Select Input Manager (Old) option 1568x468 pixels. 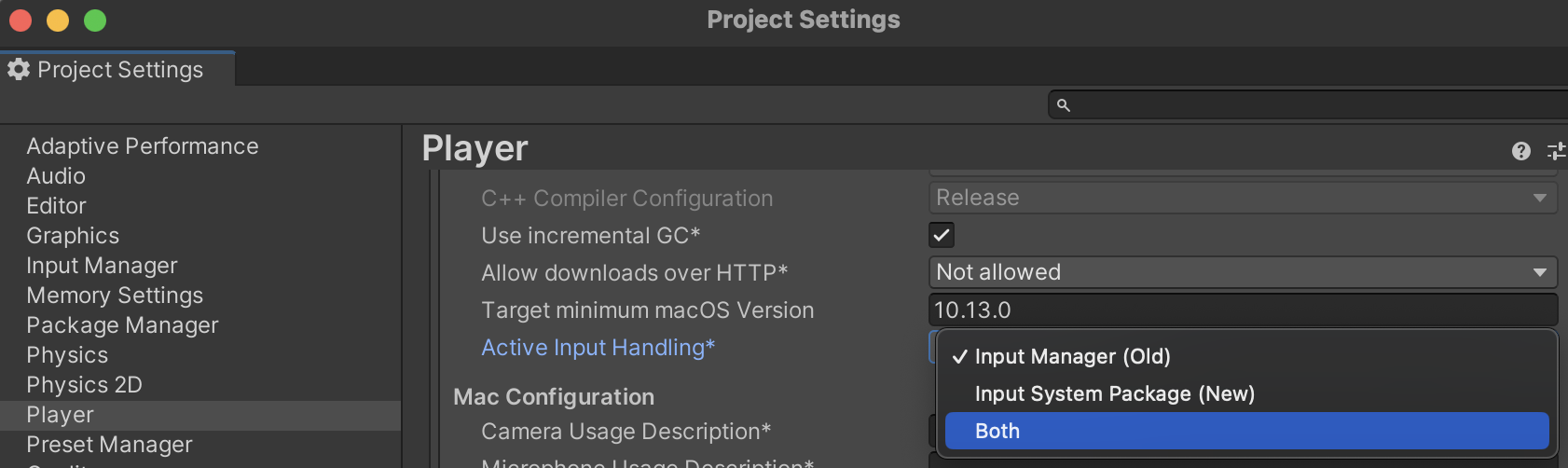tap(1072, 356)
